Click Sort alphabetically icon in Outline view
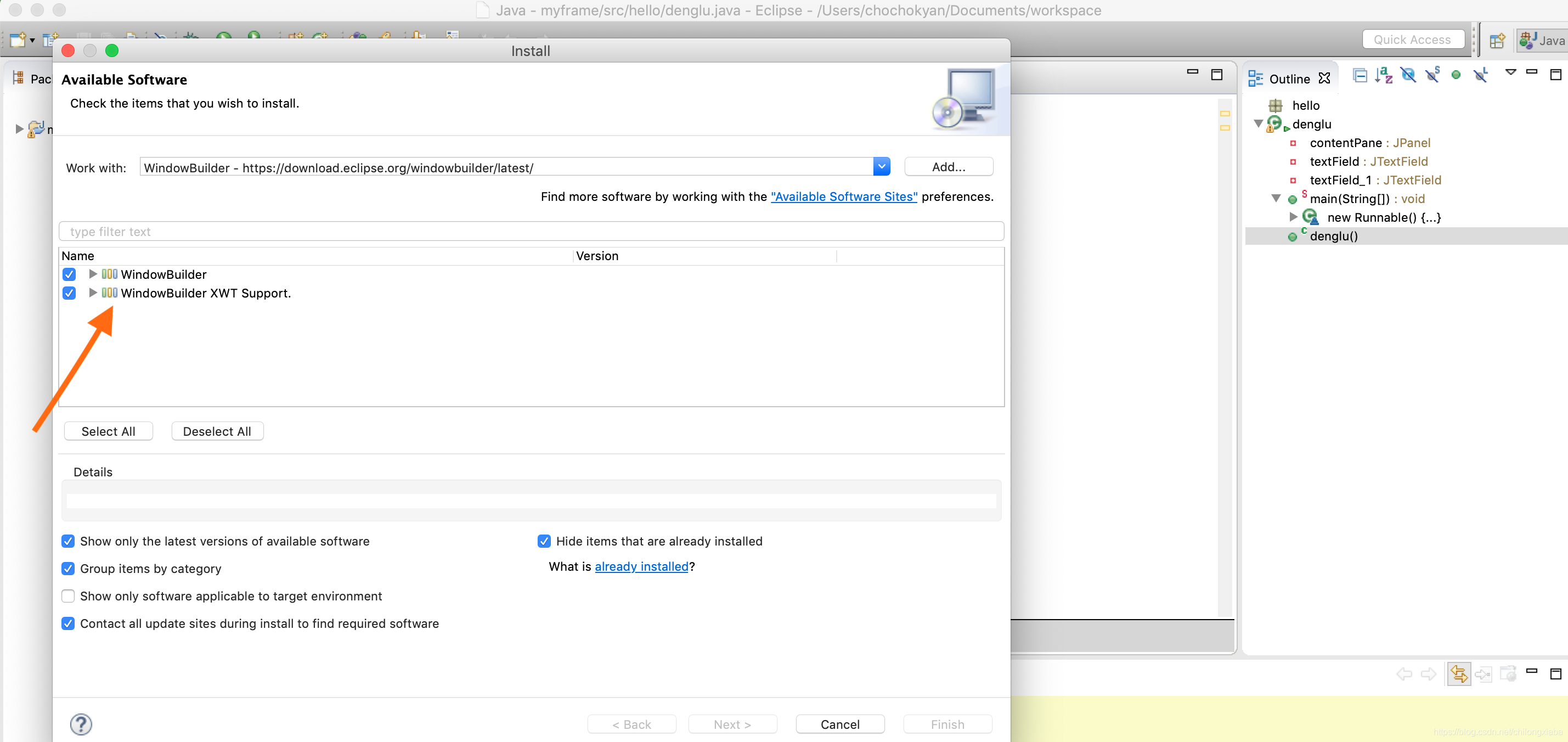This screenshot has height=742, width=1568. (1384, 75)
